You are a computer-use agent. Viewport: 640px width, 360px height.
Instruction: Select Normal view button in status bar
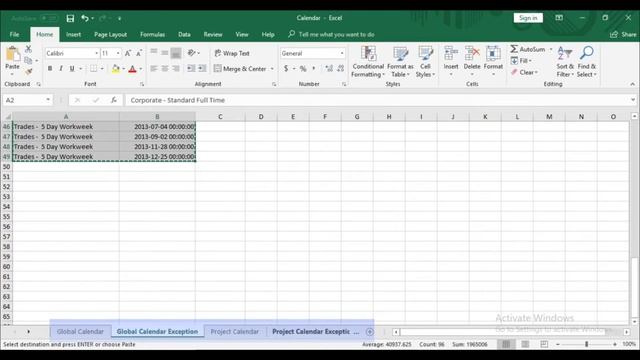(506, 344)
